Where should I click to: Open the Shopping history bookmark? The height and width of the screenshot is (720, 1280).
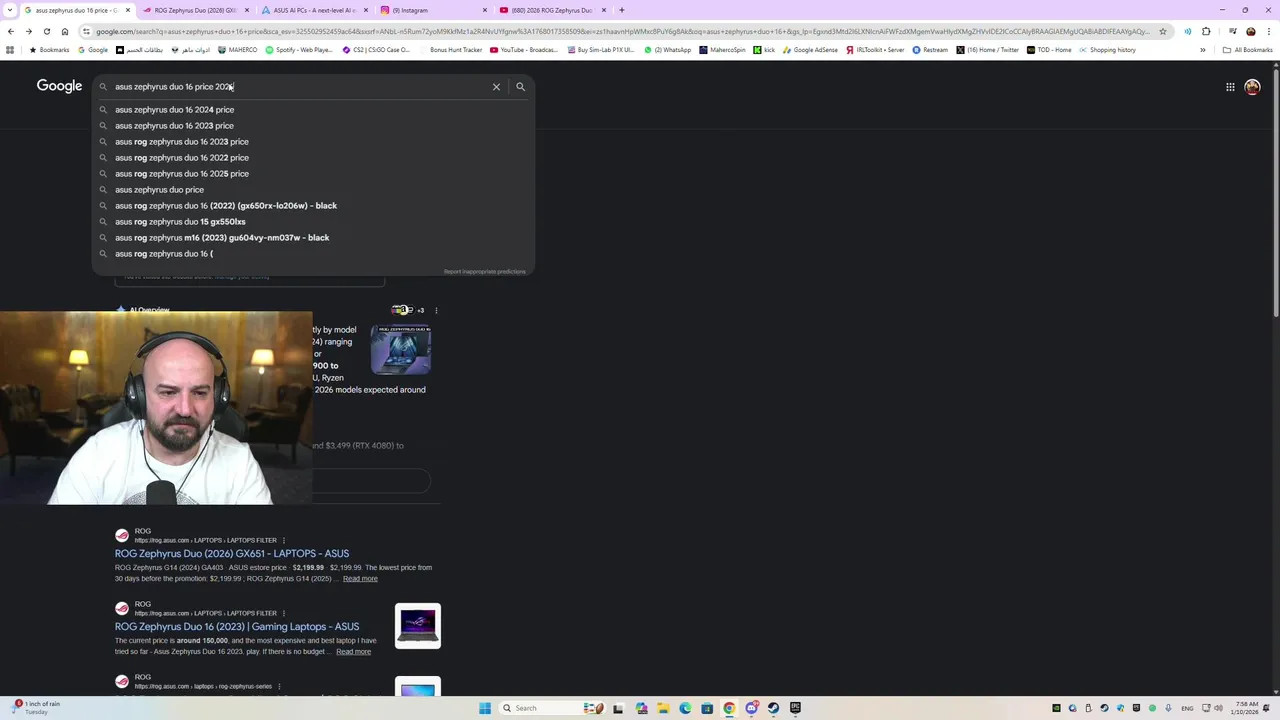pos(1107,50)
